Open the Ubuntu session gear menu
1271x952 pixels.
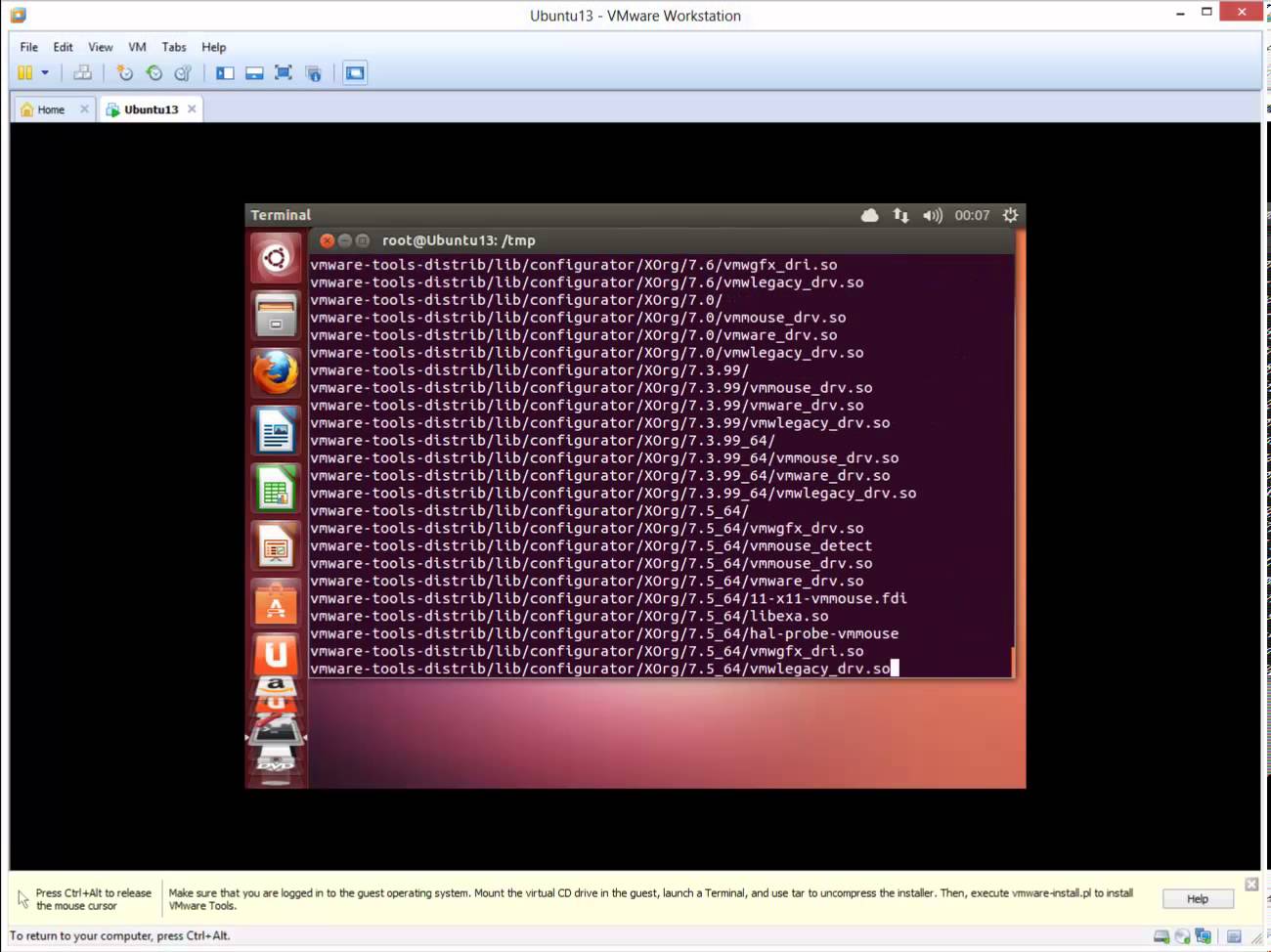[1010, 215]
